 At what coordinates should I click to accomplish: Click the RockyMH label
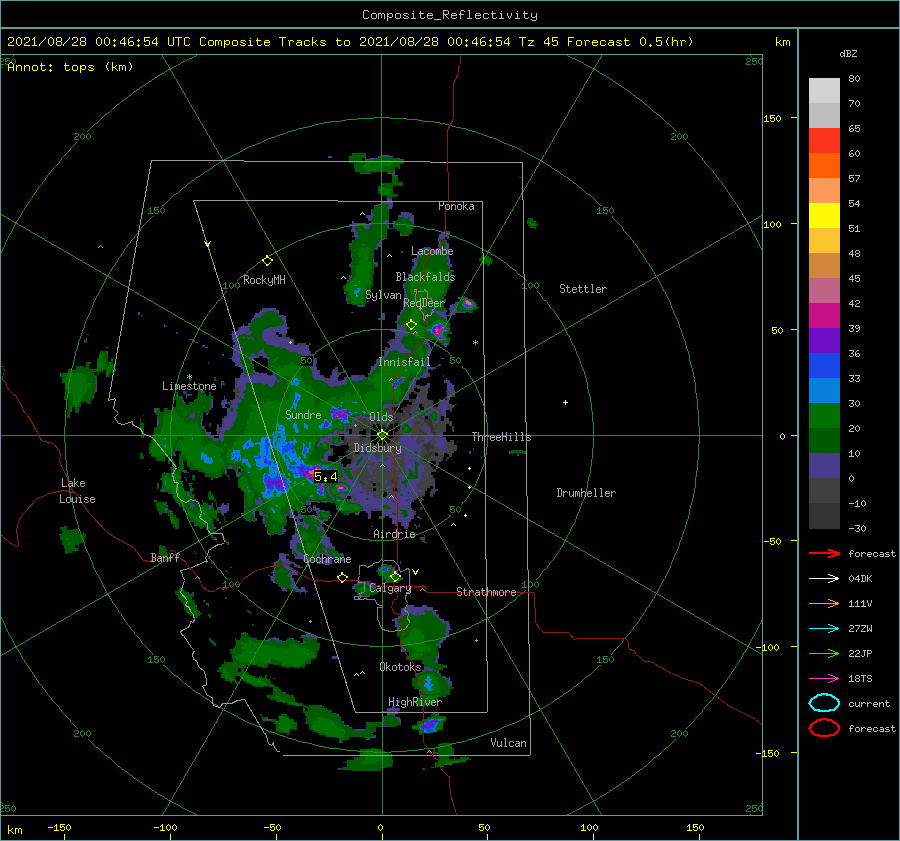click(264, 280)
